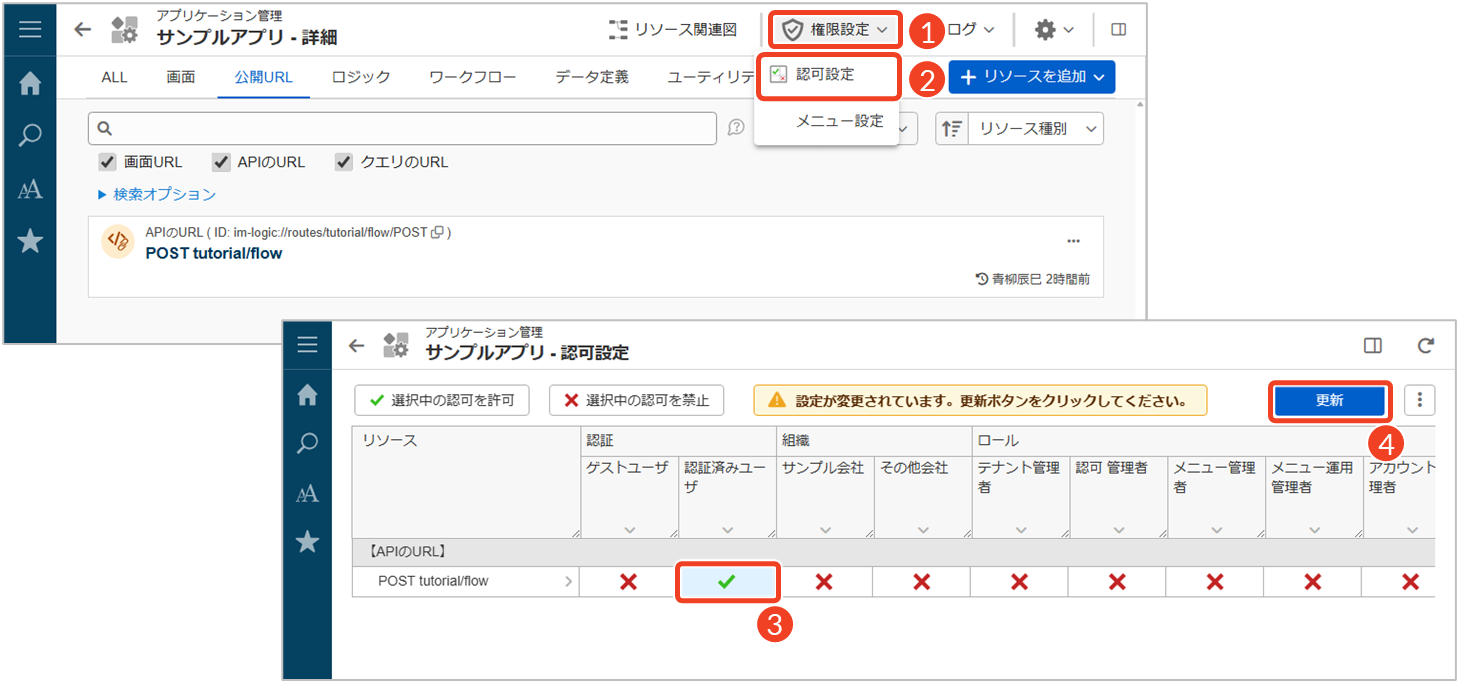This screenshot has width=1459, height=685.
Task: Uncheck the 画面URL checkbox
Action: (107, 162)
